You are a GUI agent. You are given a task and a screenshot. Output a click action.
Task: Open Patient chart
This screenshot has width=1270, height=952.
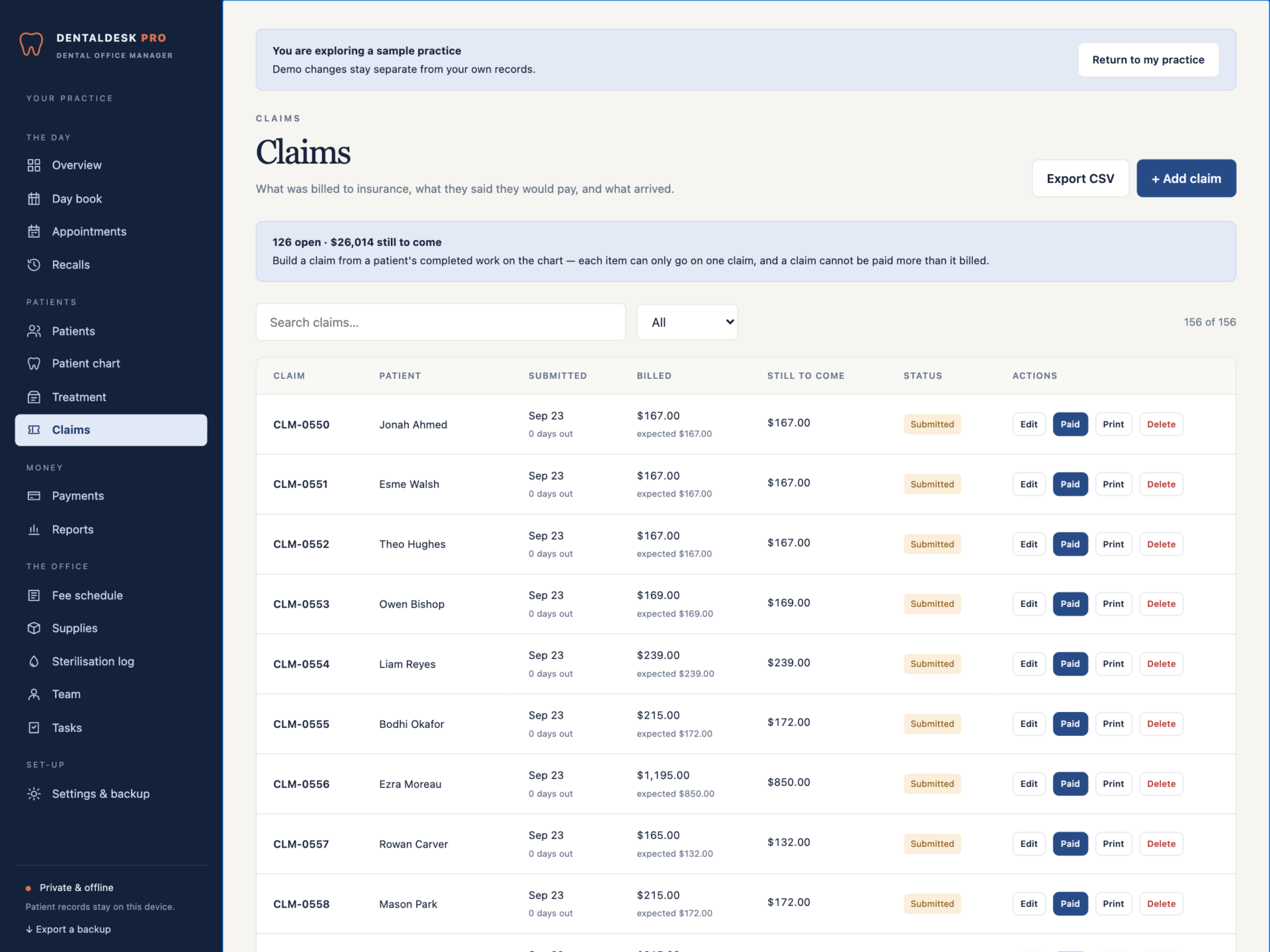(x=111, y=364)
